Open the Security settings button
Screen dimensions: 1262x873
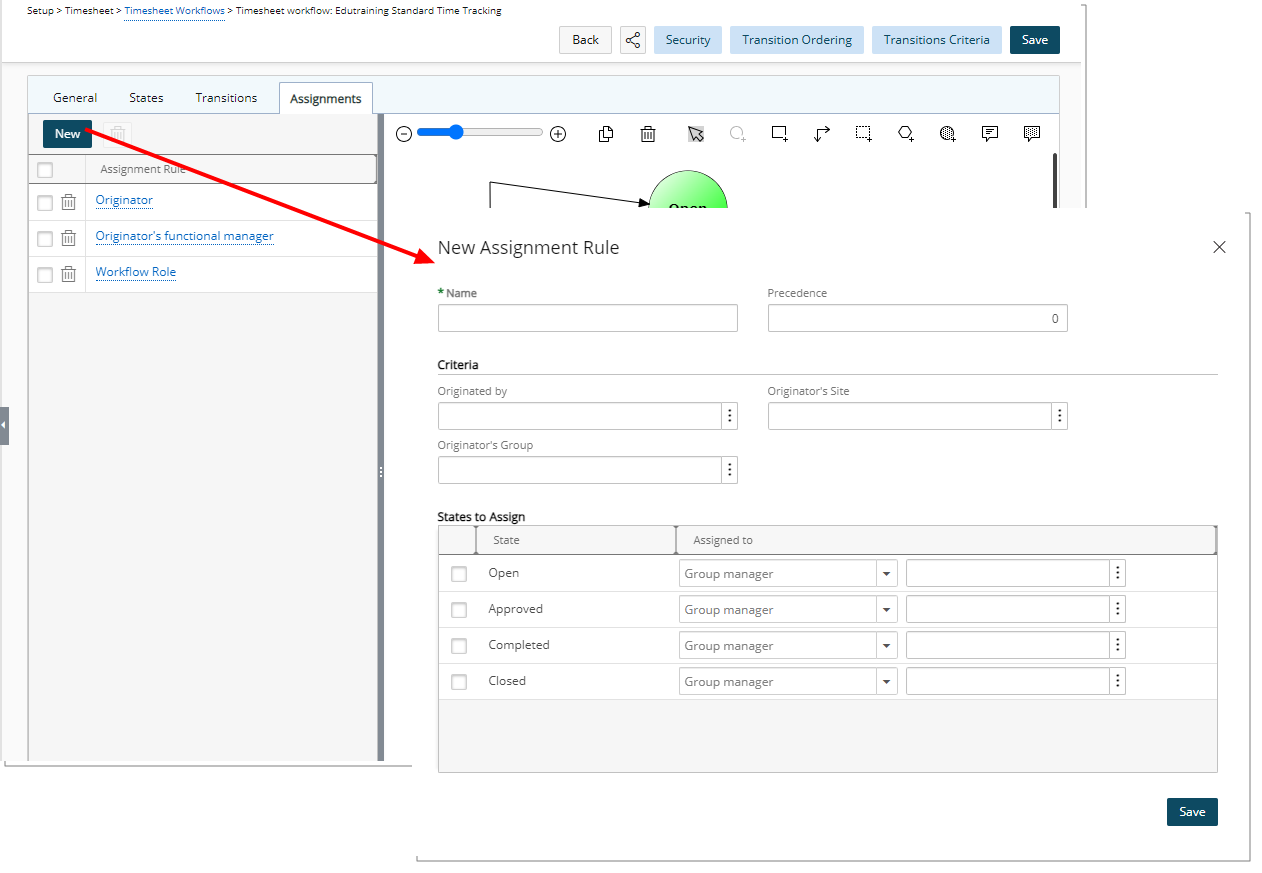click(x=688, y=40)
